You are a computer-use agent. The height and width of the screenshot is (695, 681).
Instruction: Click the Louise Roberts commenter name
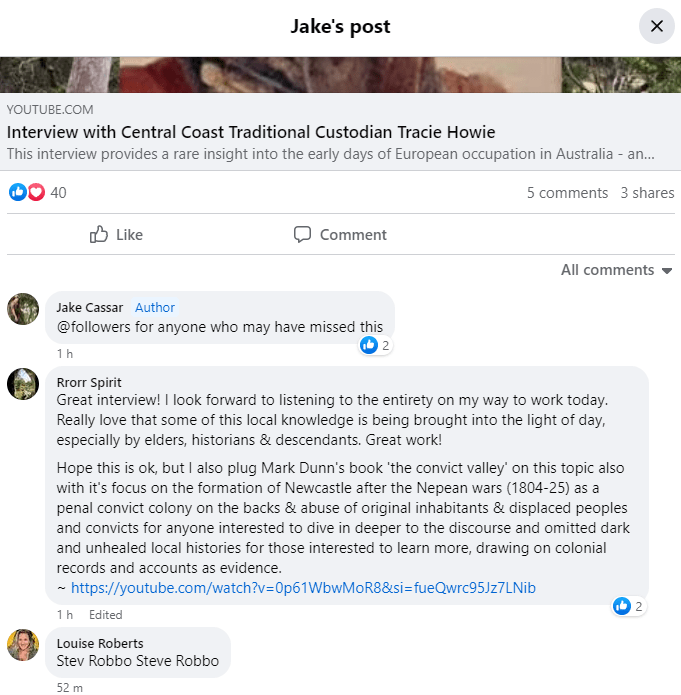tap(100, 643)
